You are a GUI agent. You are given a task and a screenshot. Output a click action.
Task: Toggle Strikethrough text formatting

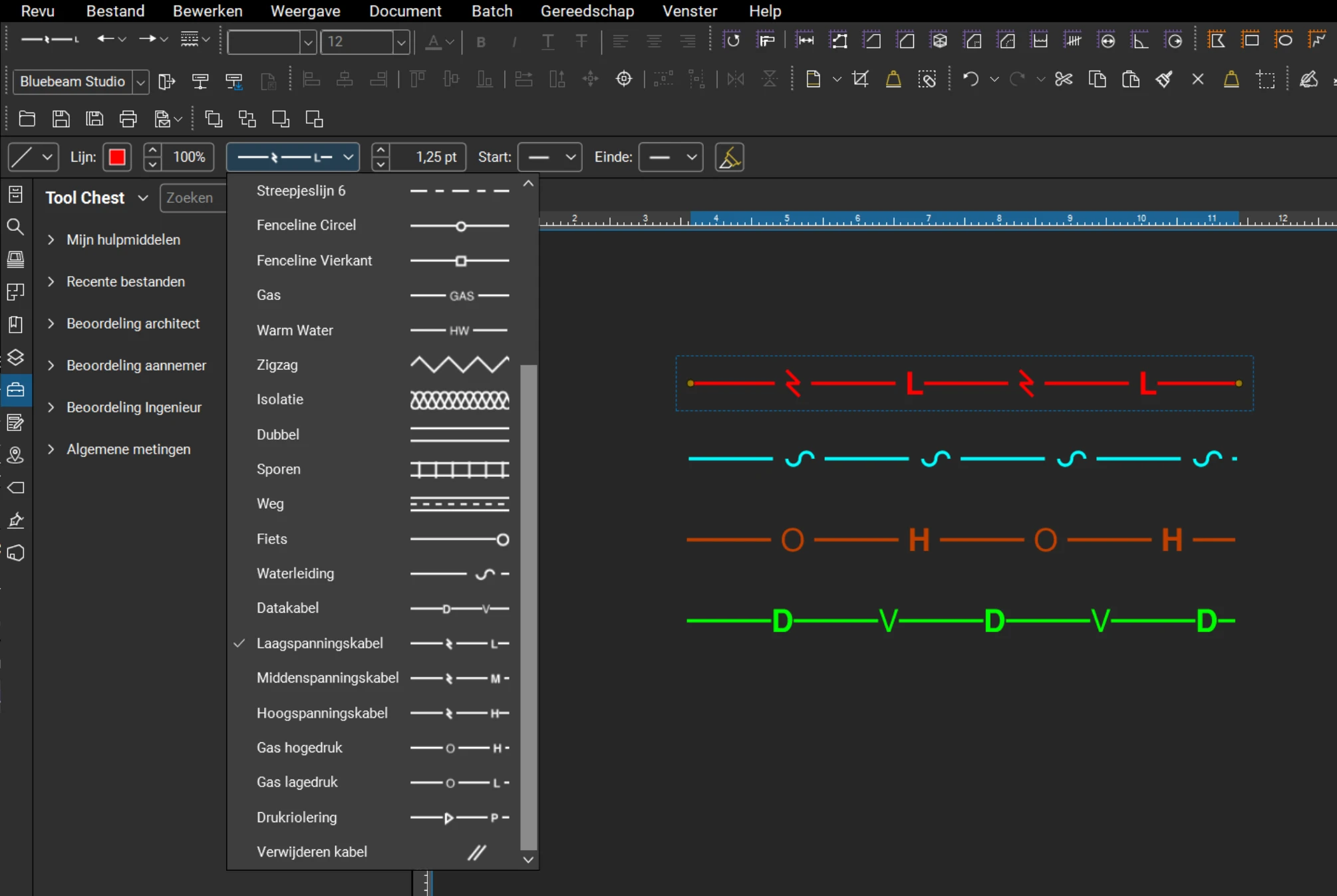(x=581, y=41)
